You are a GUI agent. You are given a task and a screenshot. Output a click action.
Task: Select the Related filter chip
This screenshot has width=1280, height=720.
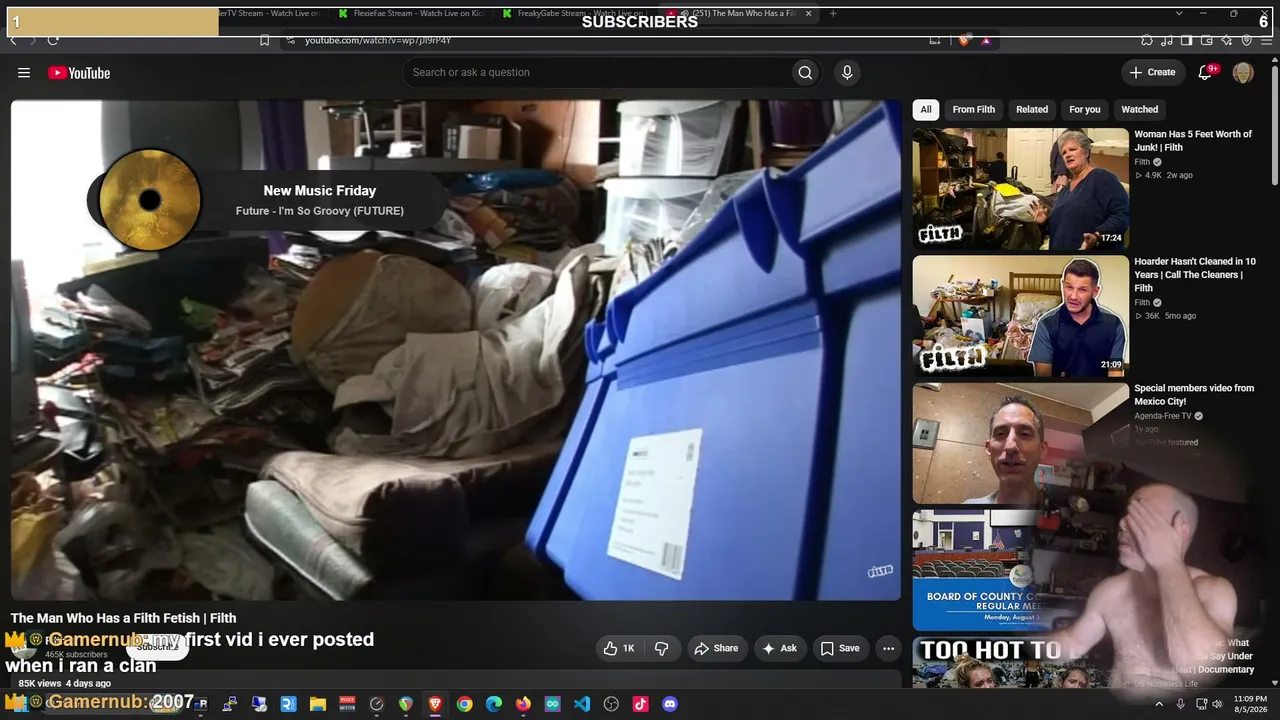pos(1032,109)
